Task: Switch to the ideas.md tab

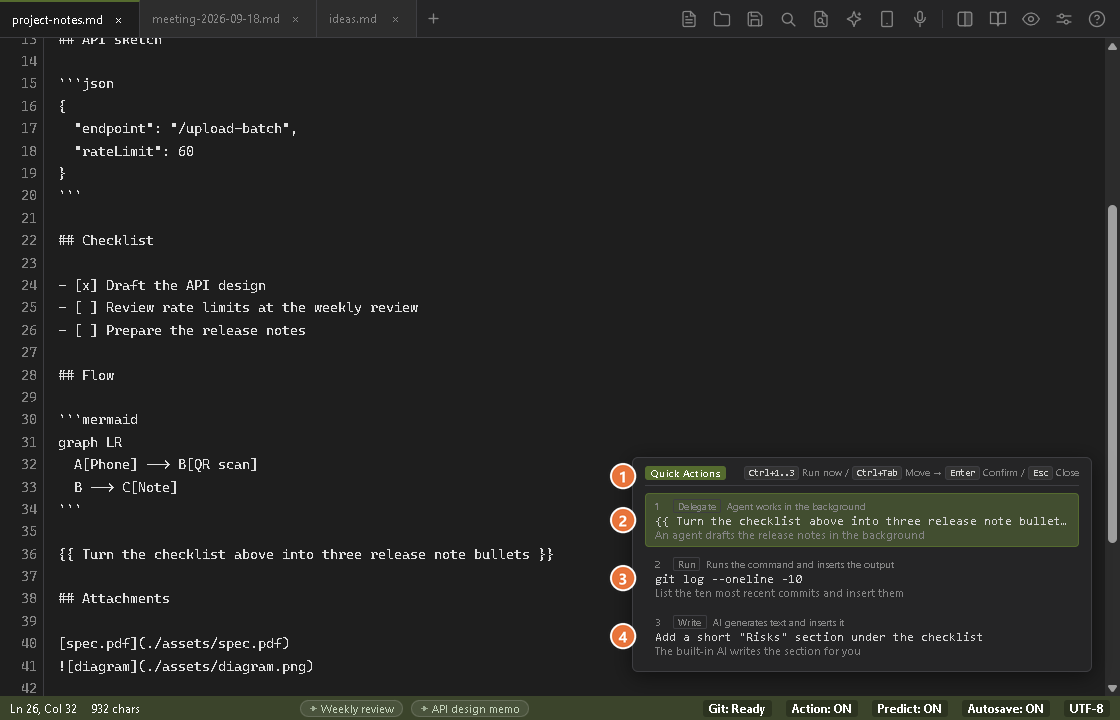Action: coord(353,19)
